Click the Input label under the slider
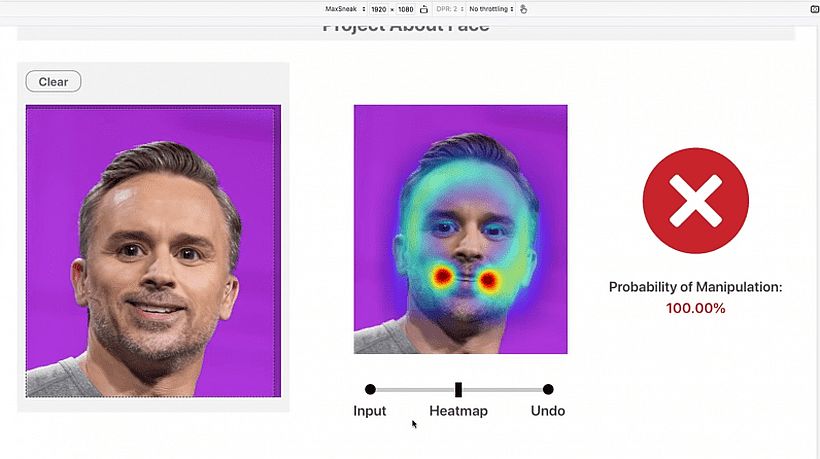 click(370, 411)
